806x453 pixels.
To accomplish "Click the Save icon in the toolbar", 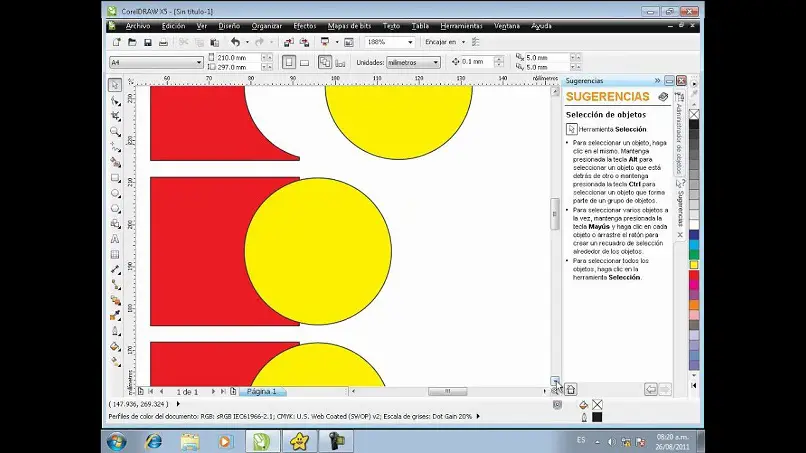I will pos(148,43).
